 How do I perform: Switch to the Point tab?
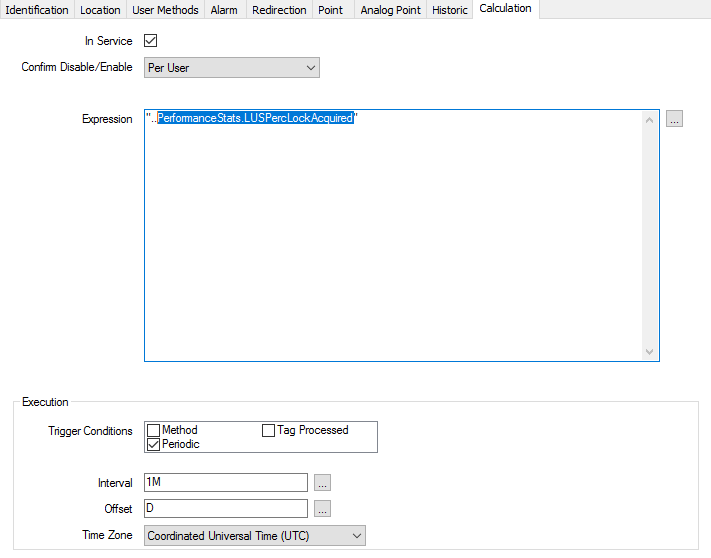tap(331, 10)
